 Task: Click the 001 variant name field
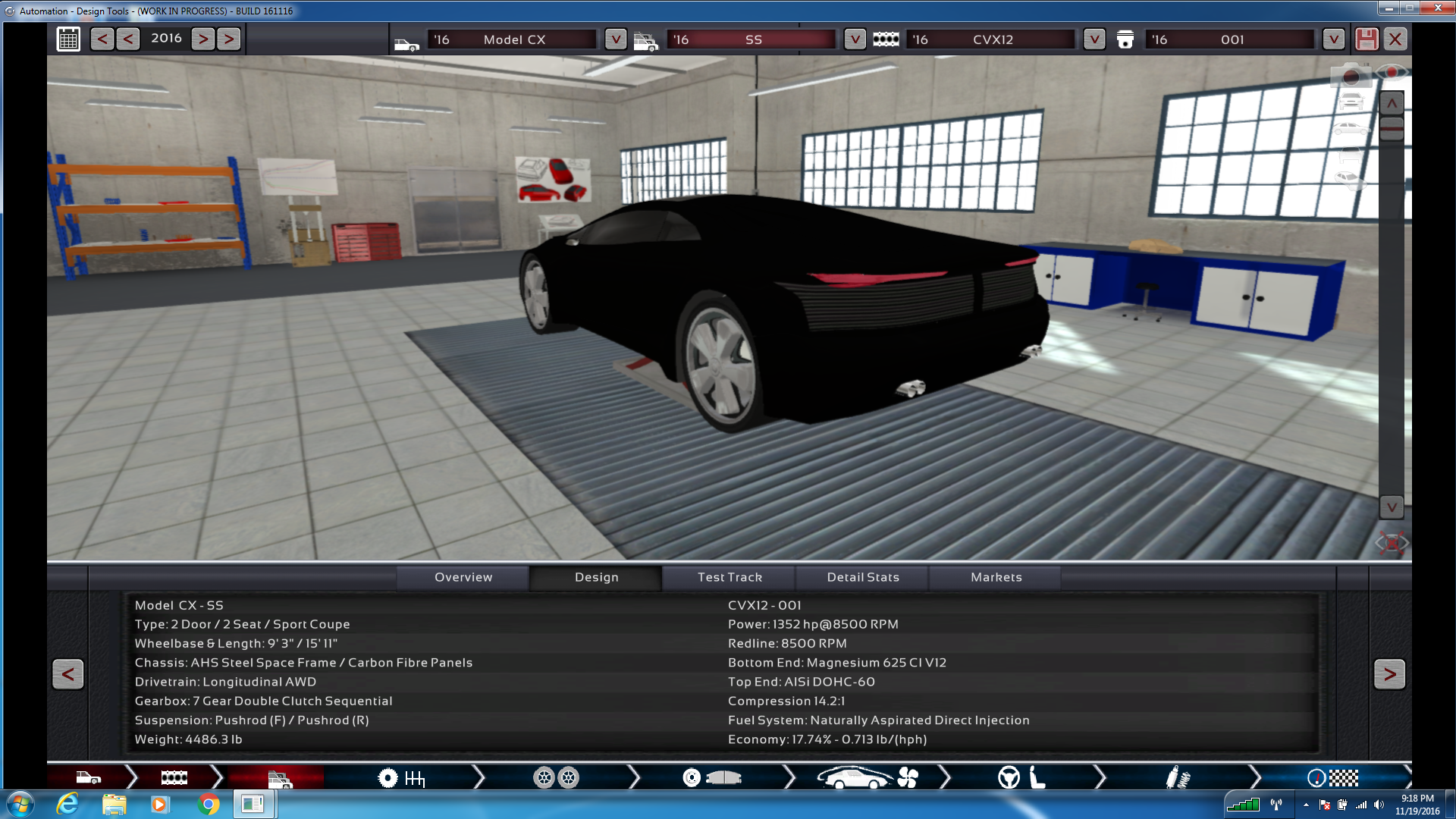click(x=1232, y=39)
